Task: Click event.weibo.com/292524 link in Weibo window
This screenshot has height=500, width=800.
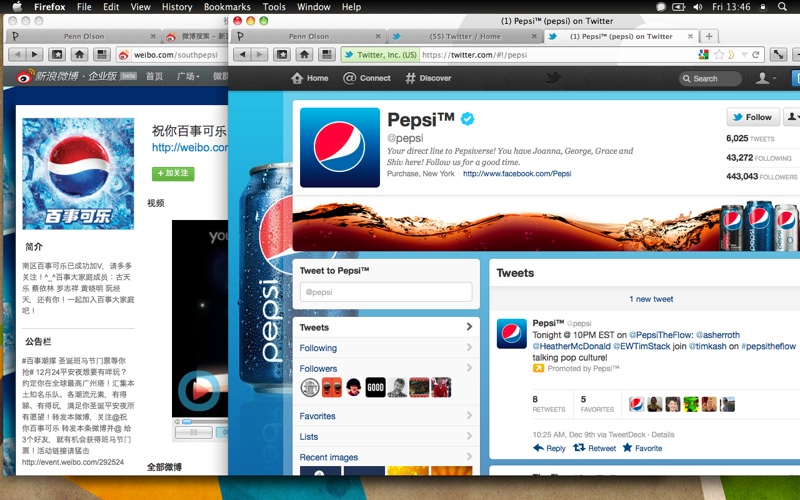Action: click(x=73, y=462)
